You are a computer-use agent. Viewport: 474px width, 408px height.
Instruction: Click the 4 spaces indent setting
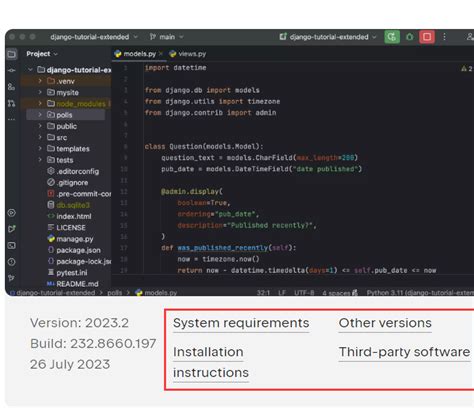[336, 293]
